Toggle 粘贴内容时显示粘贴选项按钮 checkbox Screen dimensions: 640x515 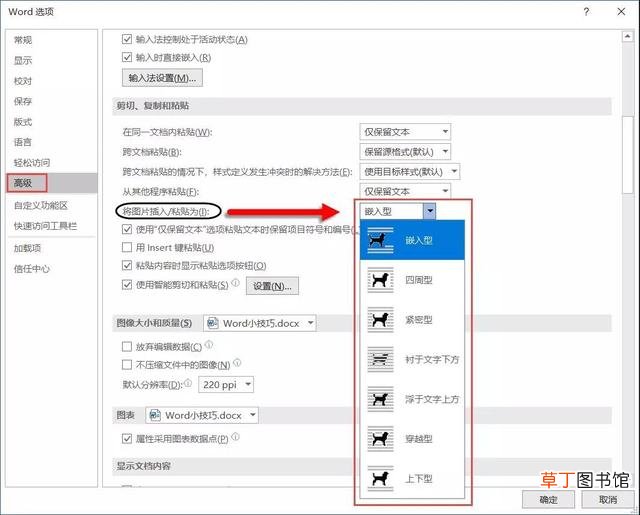[x=127, y=266]
